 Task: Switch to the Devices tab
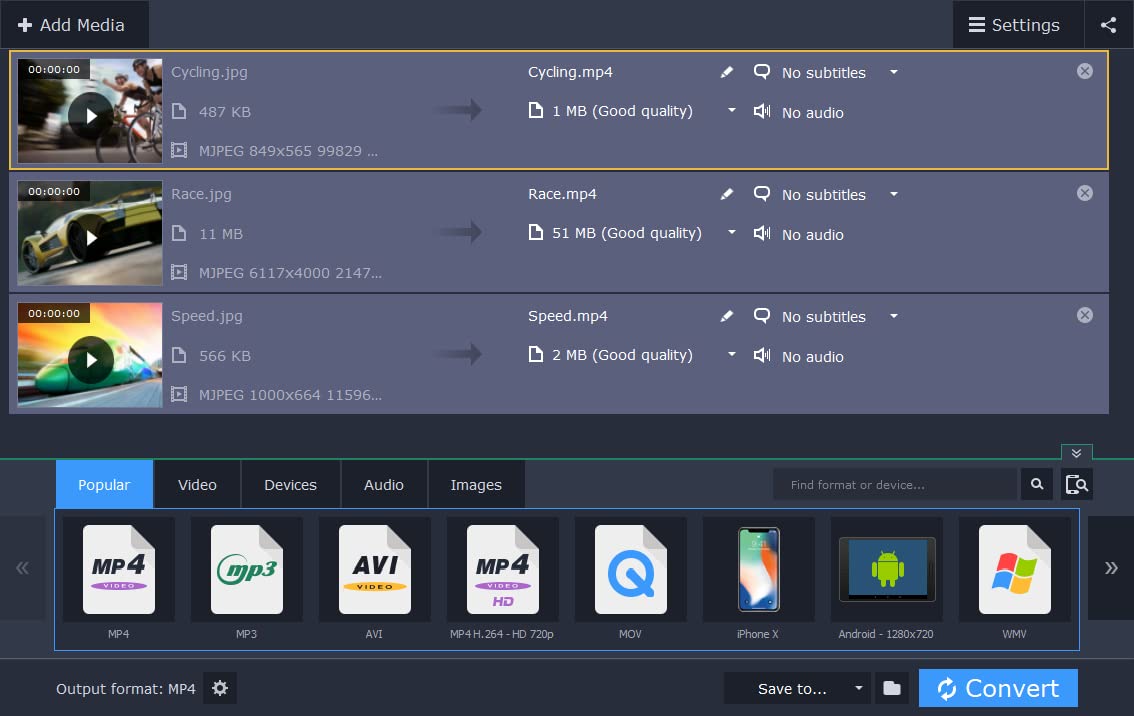coord(290,484)
